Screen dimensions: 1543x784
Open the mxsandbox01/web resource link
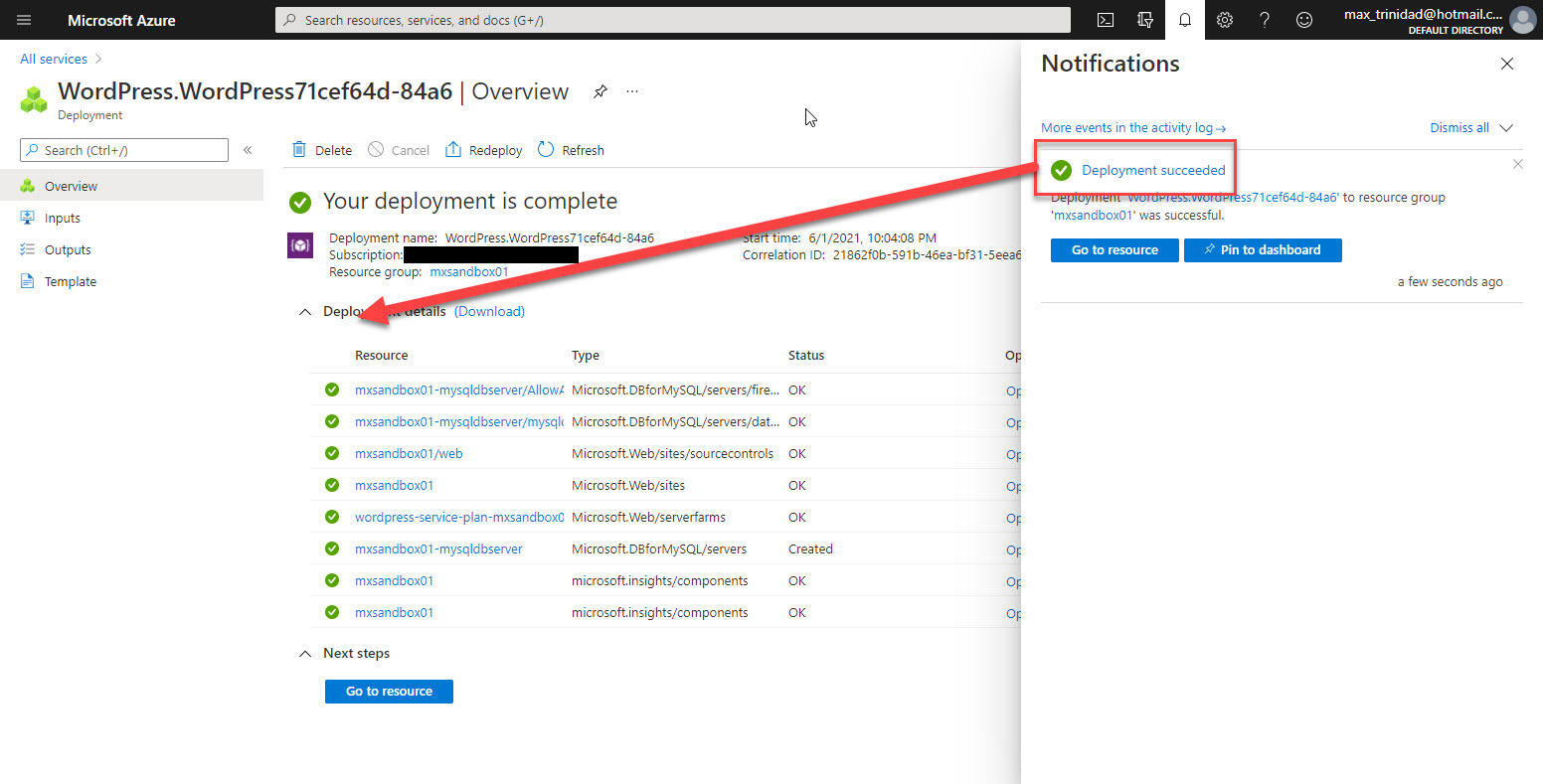409,454
